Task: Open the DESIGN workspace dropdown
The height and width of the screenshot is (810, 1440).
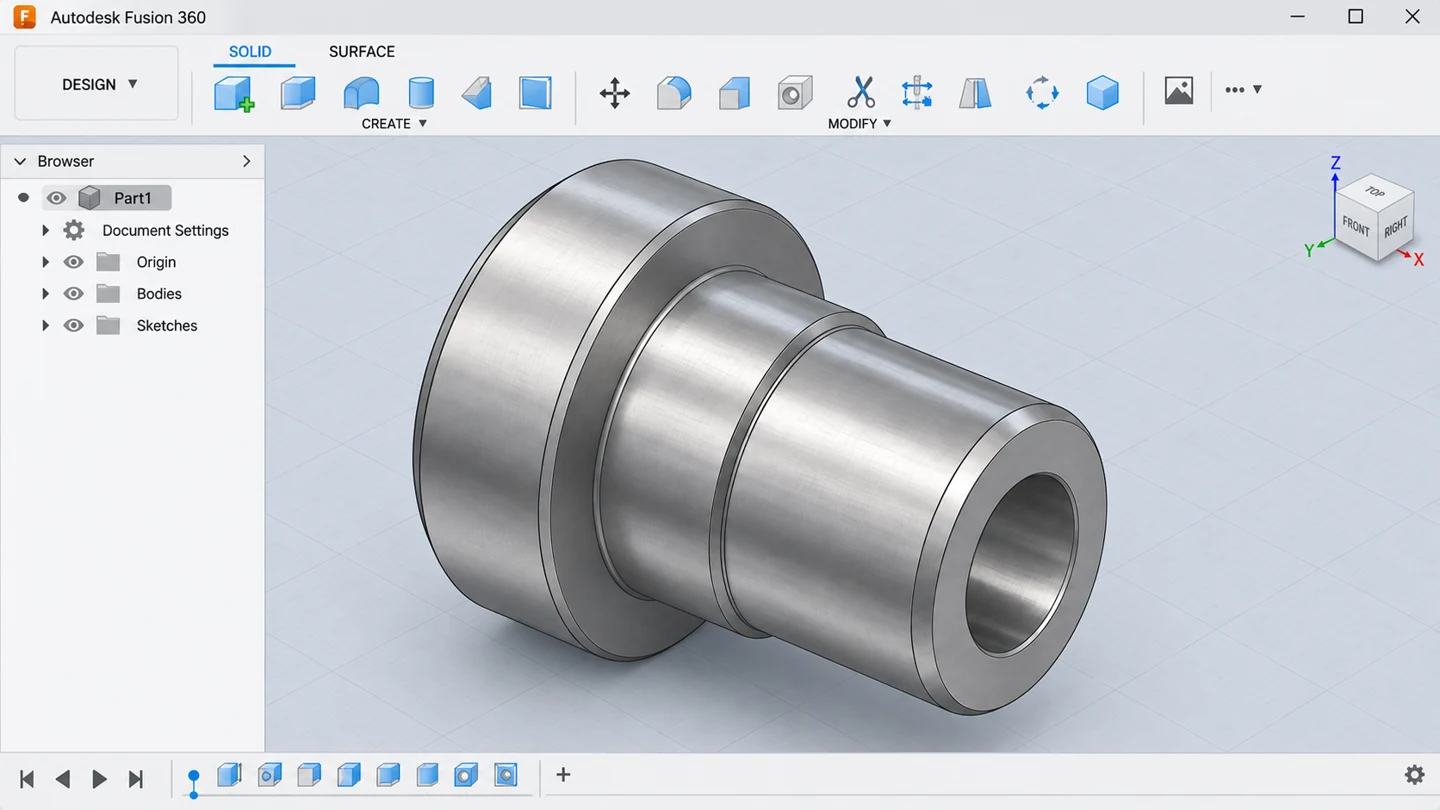Action: [97, 84]
